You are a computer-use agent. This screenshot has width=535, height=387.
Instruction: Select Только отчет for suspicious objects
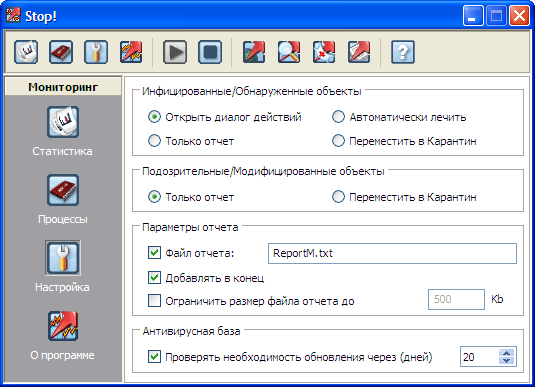click(x=191, y=197)
